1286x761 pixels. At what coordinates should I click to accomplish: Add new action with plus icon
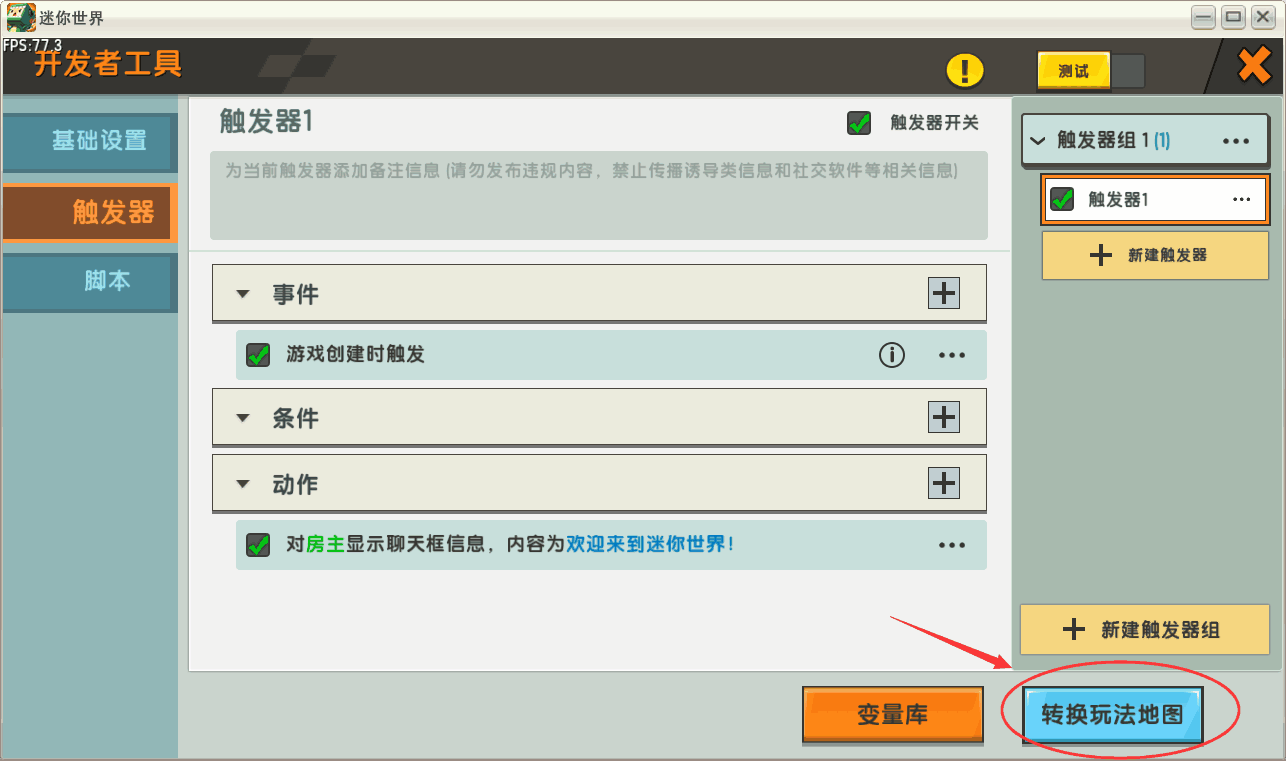click(x=944, y=483)
